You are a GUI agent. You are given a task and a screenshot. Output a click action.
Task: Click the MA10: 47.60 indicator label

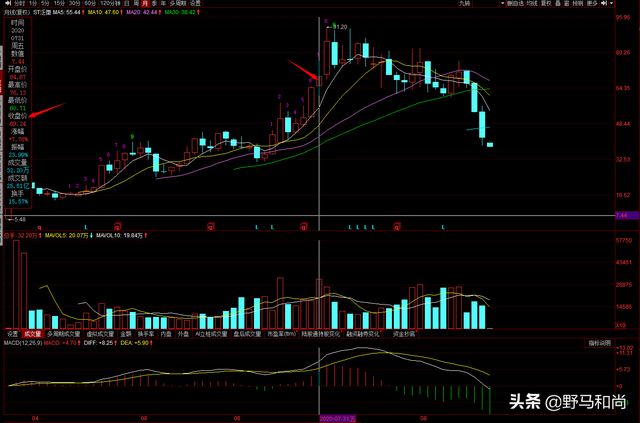(x=104, y=12)
